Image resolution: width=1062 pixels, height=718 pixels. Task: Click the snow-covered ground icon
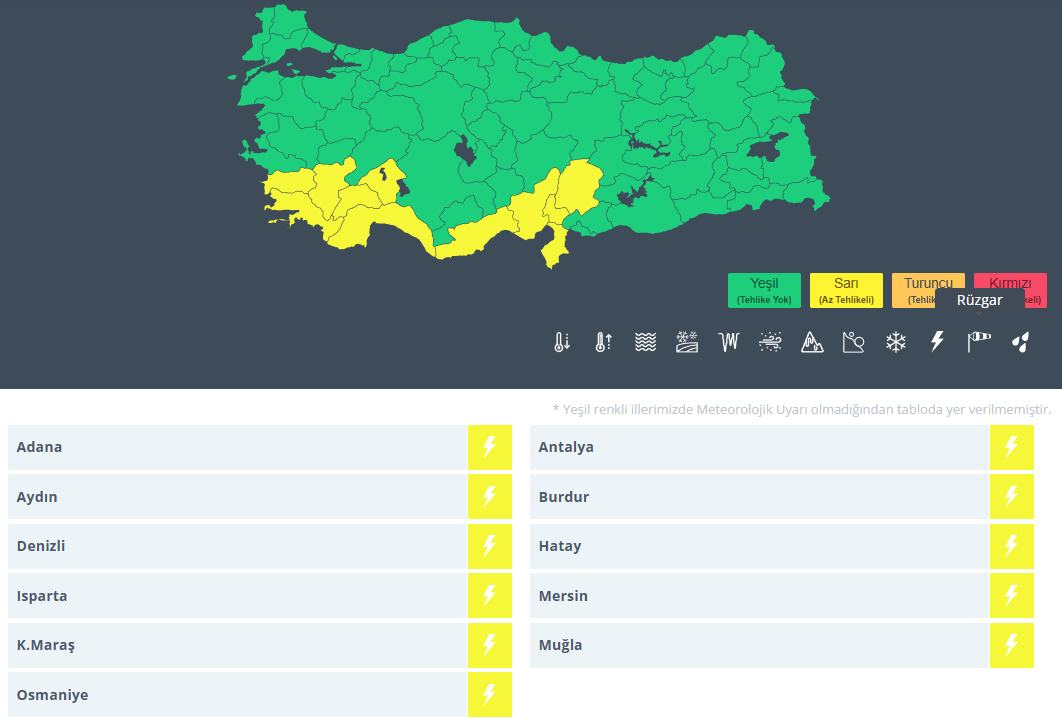click(x=686, y=342)
